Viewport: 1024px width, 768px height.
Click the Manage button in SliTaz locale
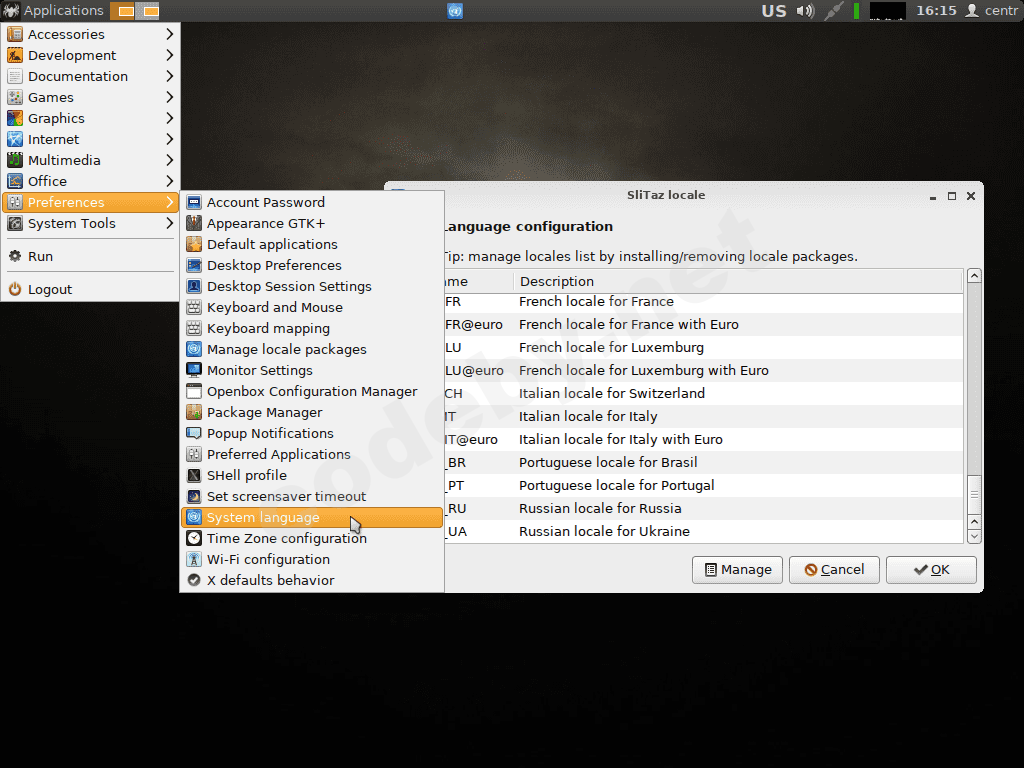(x=737, y=569)
